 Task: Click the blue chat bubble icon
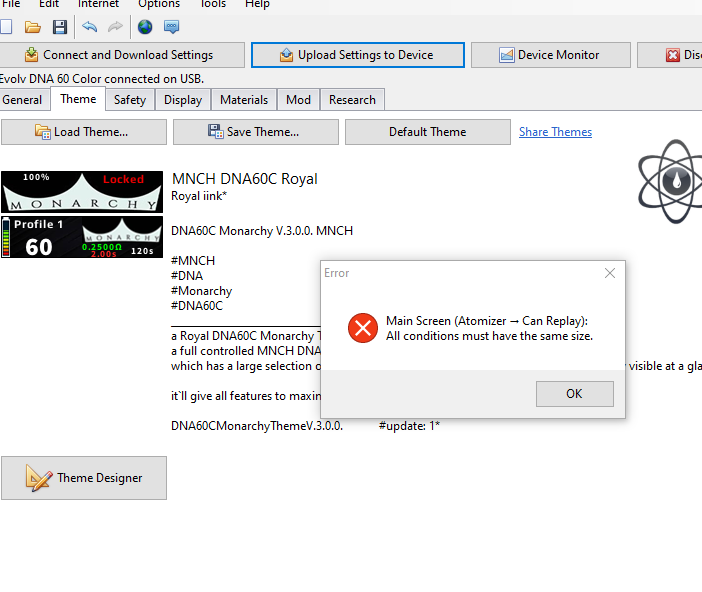tap(172, 27)
